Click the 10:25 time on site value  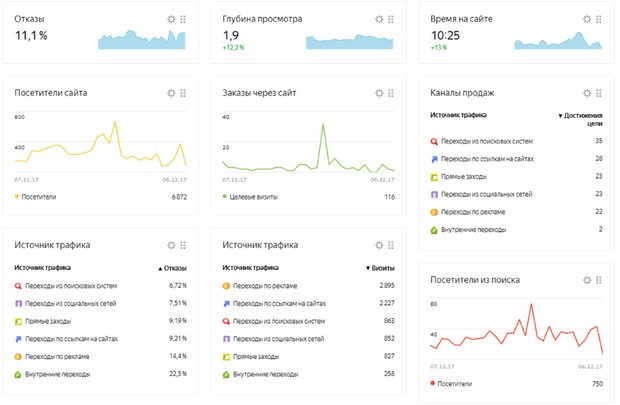tap(445, 36)
